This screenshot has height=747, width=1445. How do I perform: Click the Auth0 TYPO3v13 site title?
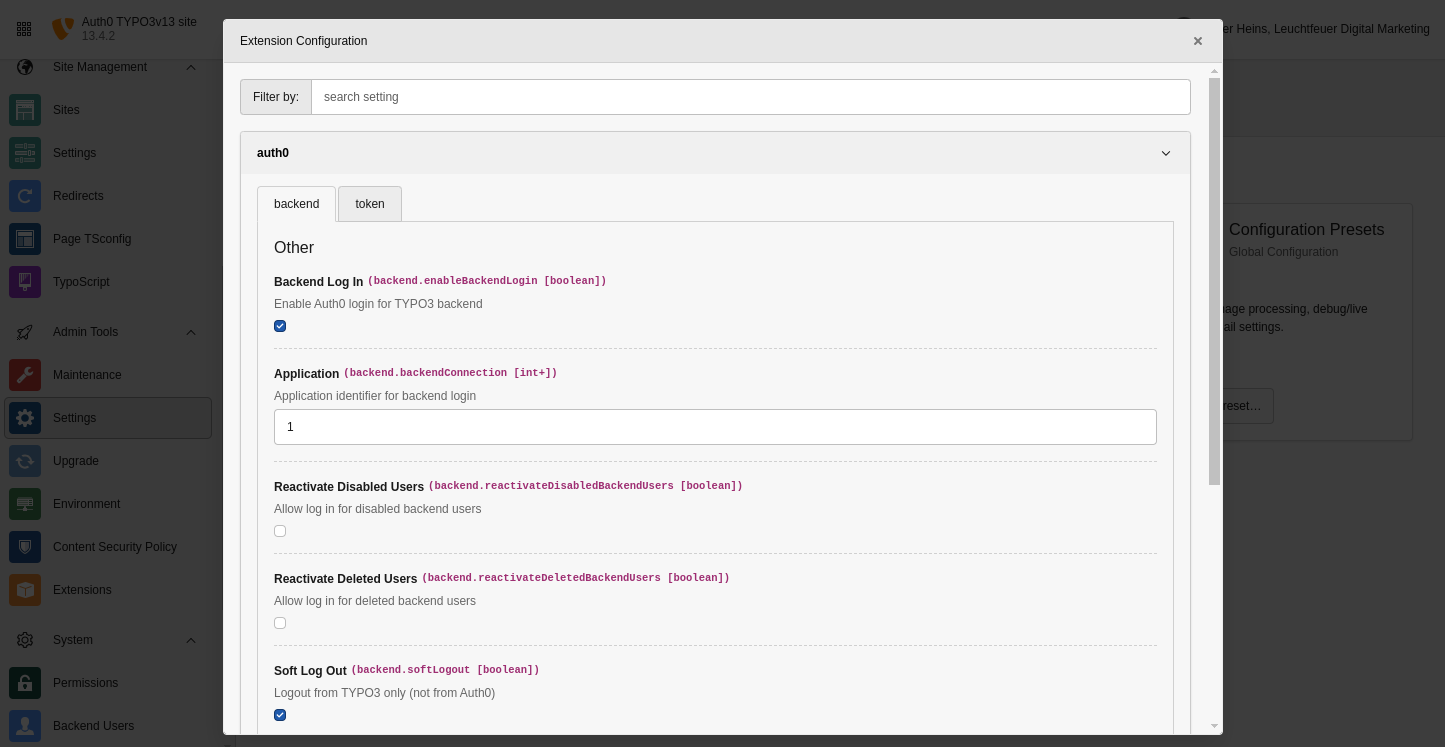(139, 22)
